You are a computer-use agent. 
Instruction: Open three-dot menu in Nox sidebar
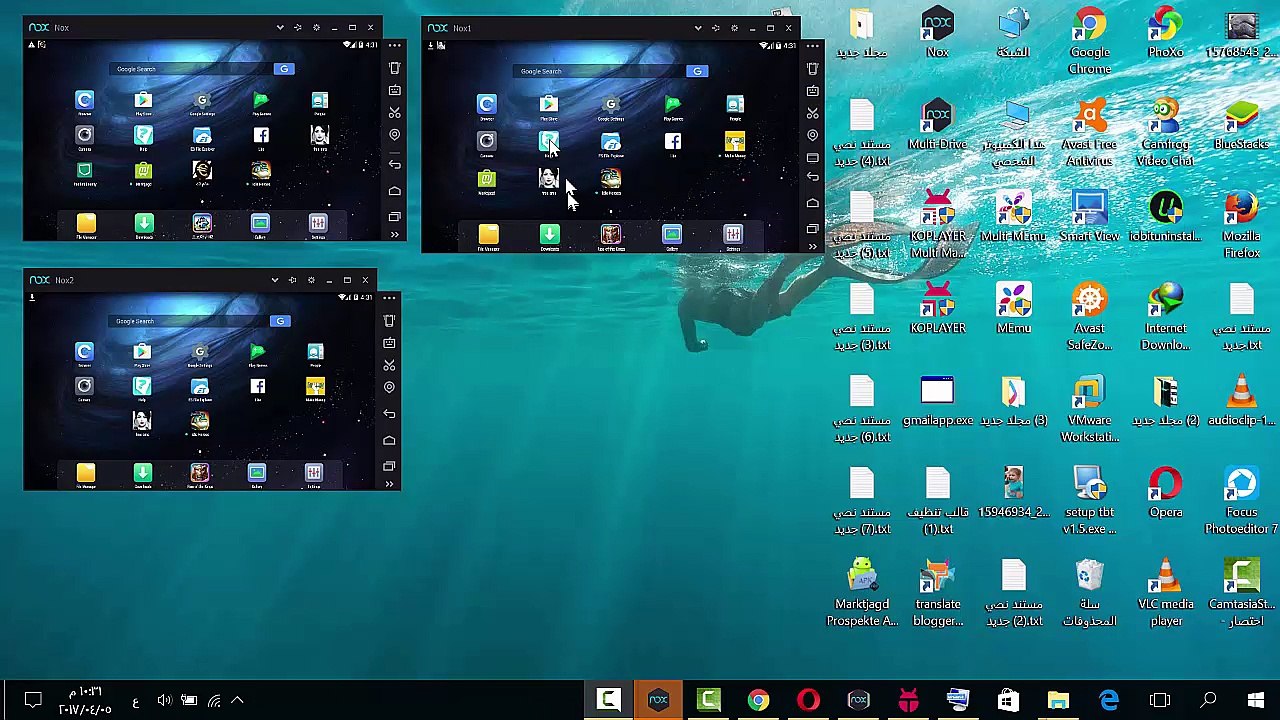point(395,46)
